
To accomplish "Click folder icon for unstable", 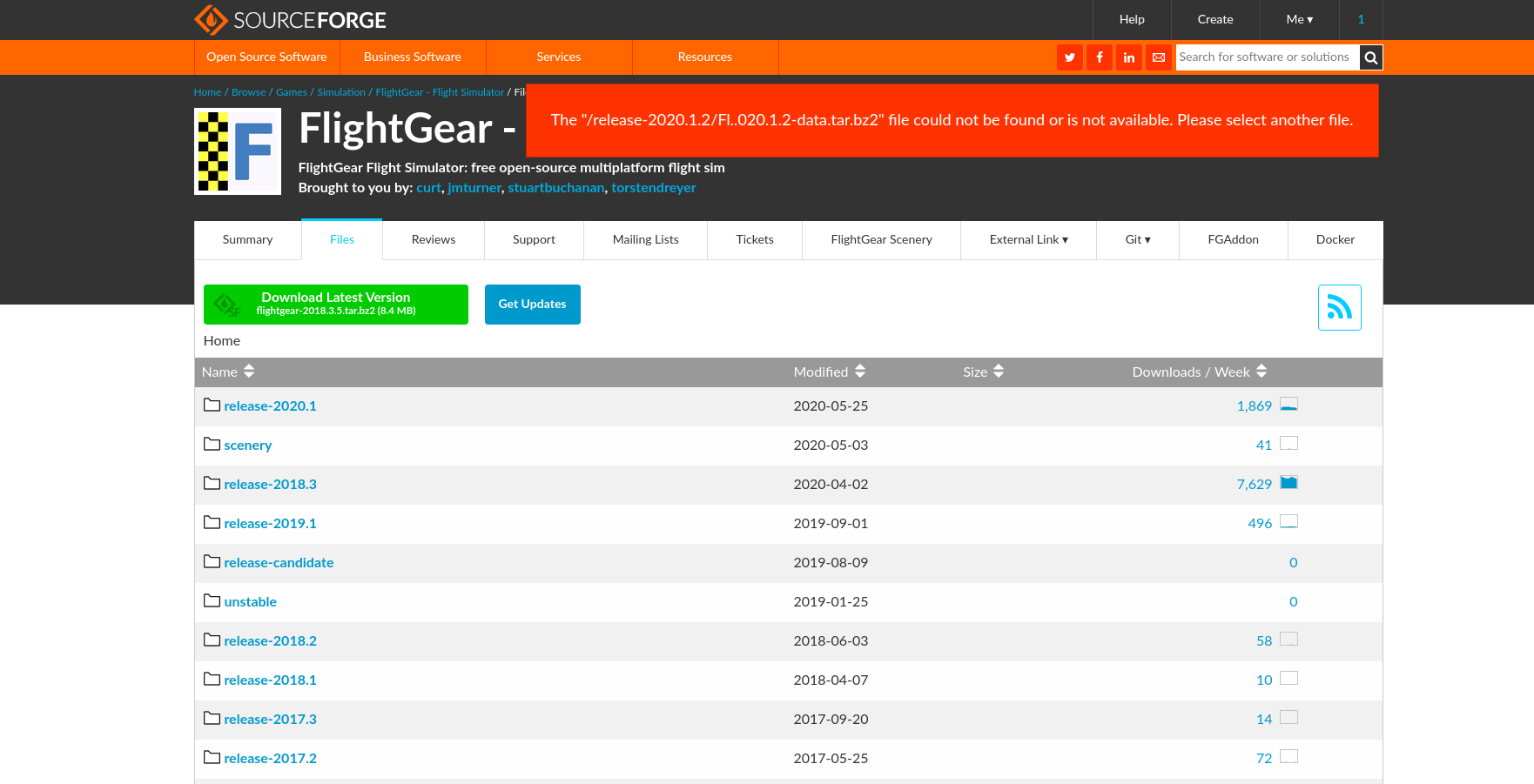I will (x=212, y=600).
